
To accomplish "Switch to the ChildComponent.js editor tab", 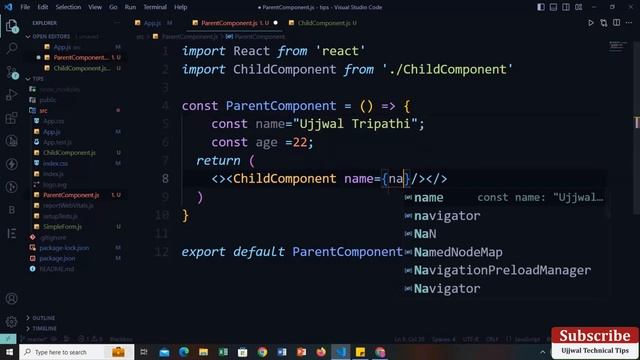I will click(x=323, y=23).
